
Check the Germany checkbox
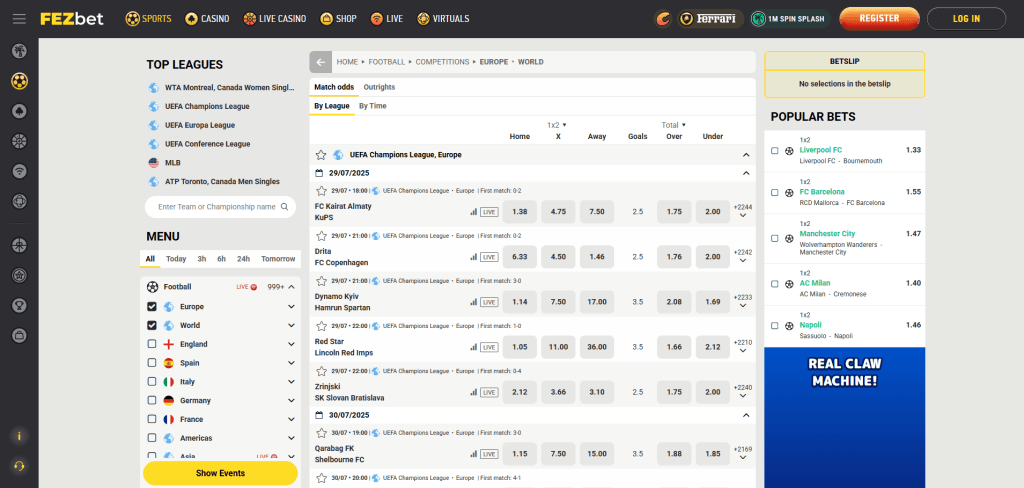pos(152,400)
